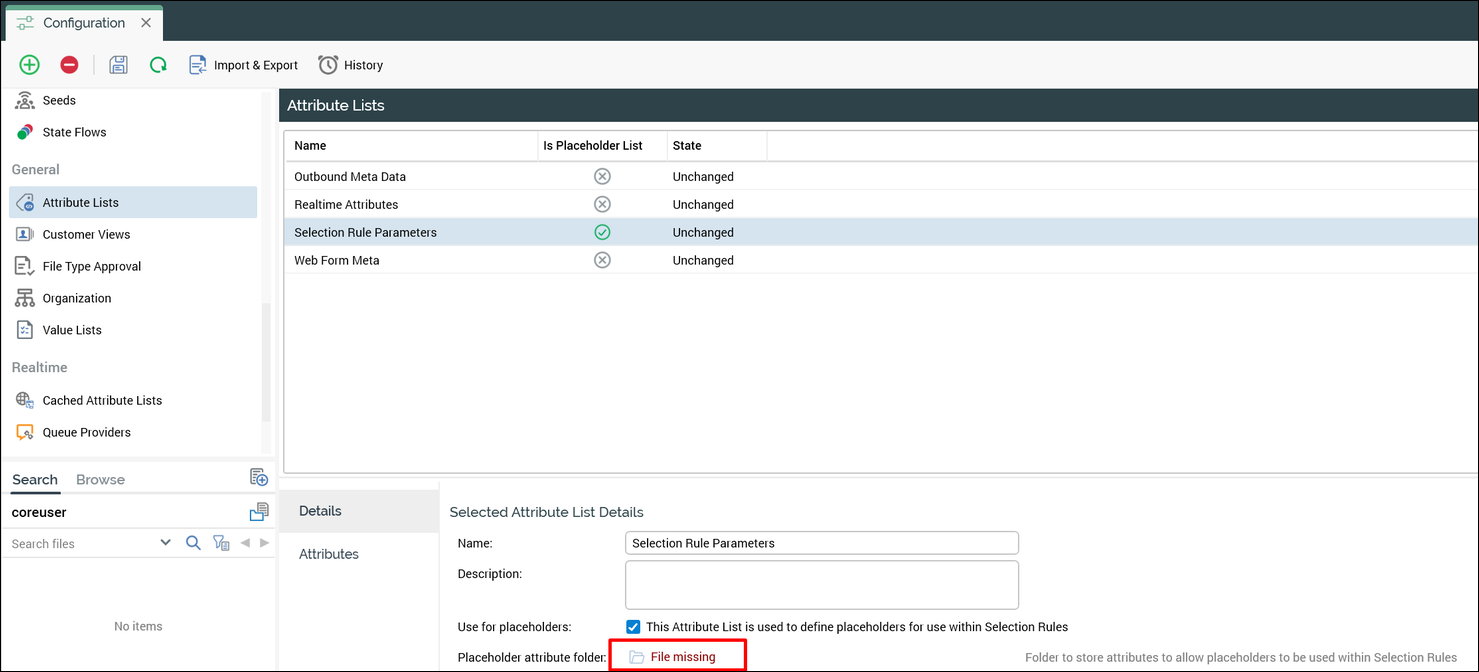This screenshot has width=1479, height=672.
Task: Click placeholder status icon for Outbound Meta Data
Action: 602,177
